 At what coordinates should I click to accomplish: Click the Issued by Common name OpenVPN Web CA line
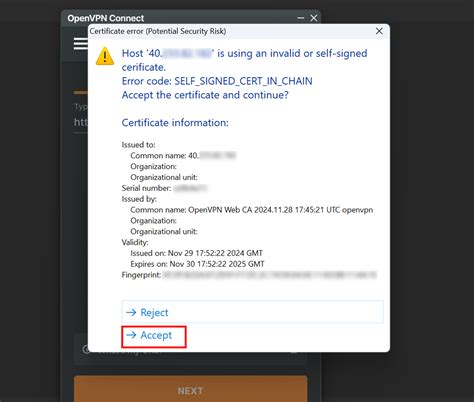coord(252,210)
